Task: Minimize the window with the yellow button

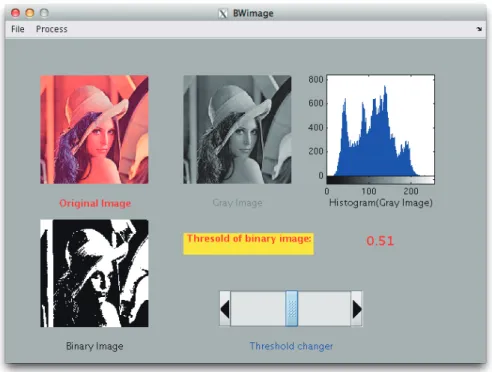Action: click(30, 13)
